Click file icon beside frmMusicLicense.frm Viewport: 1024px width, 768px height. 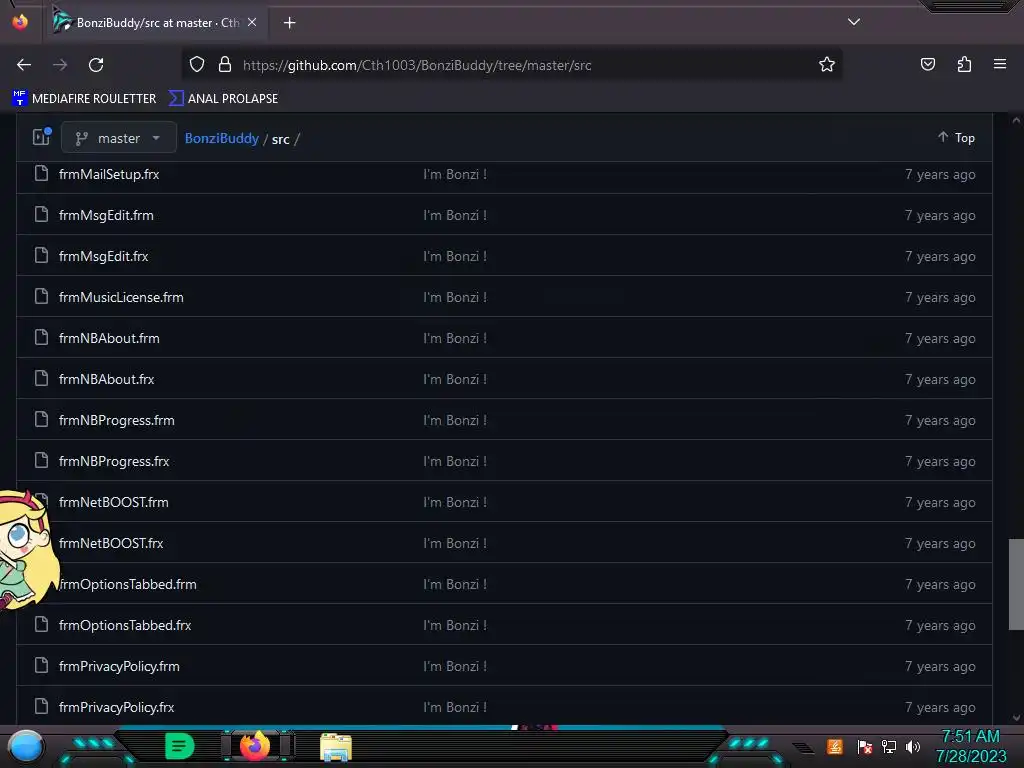coord(41,296)
